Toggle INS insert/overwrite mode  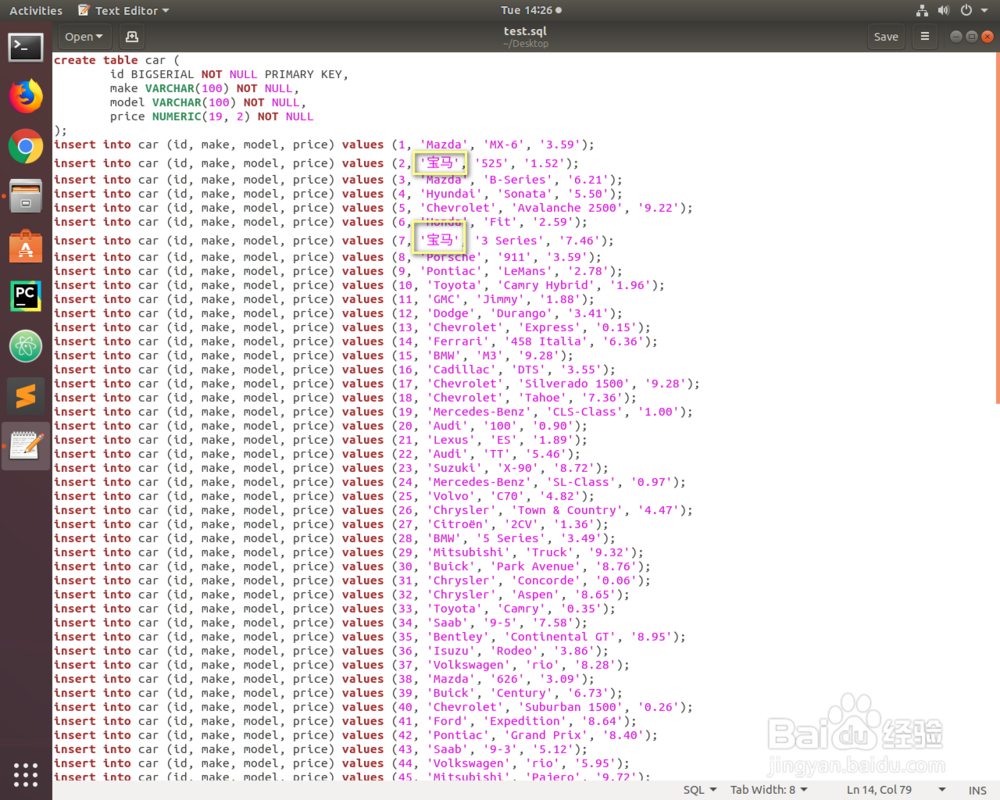pos(977,790)
